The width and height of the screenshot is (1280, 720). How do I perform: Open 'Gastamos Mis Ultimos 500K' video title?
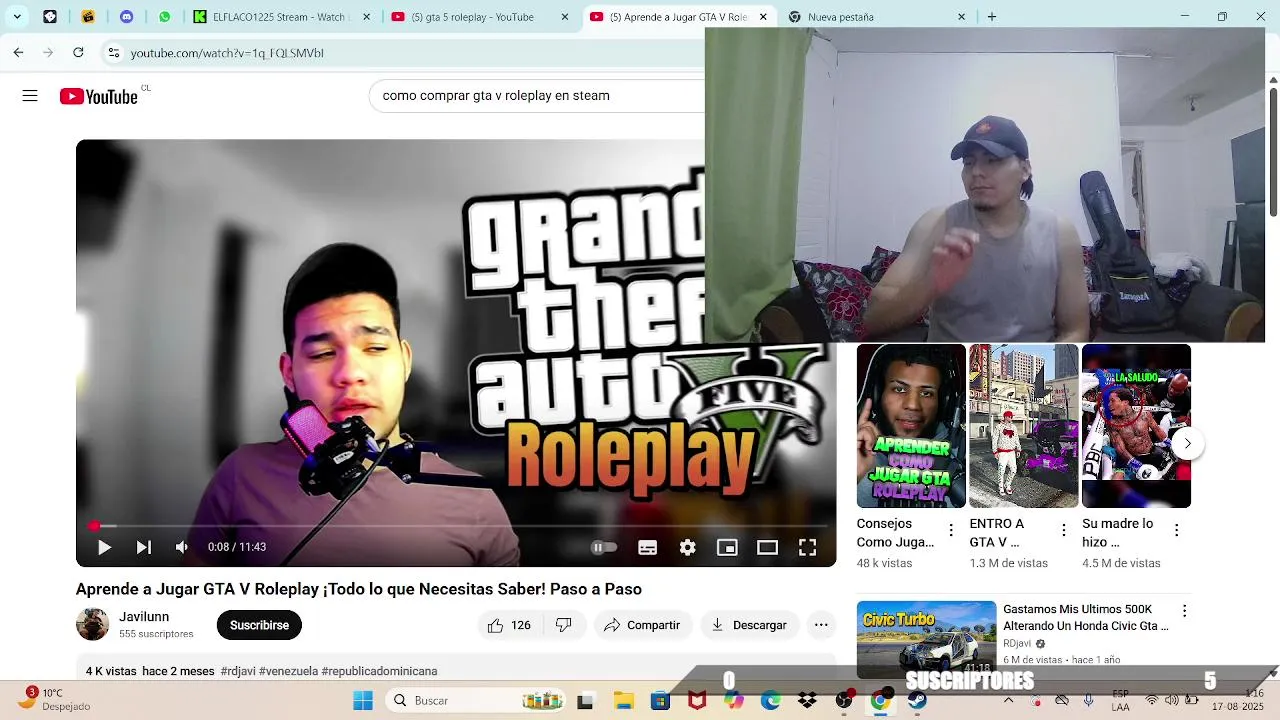[x=1085, y=617]
